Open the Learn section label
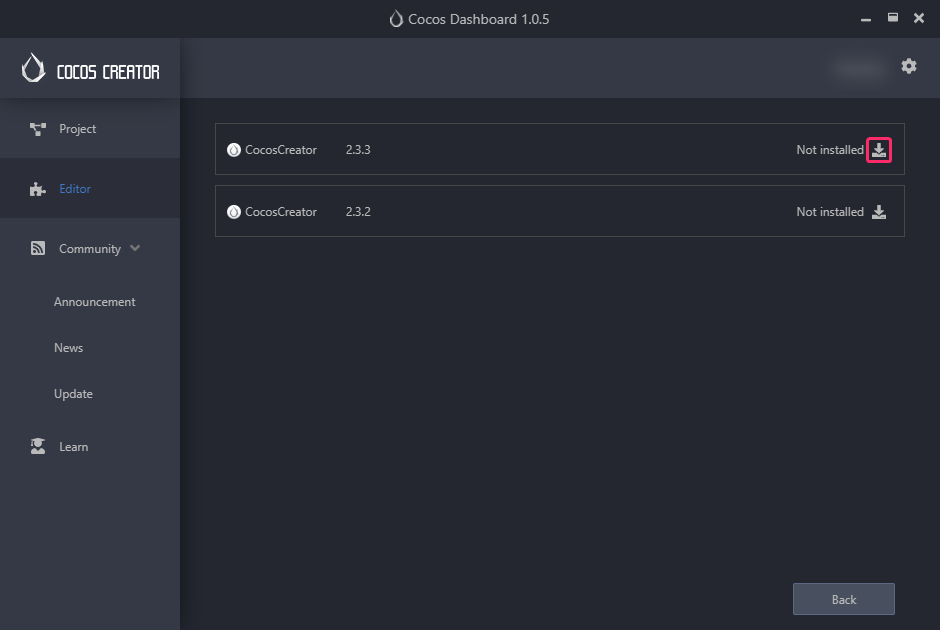 point(73,447)
